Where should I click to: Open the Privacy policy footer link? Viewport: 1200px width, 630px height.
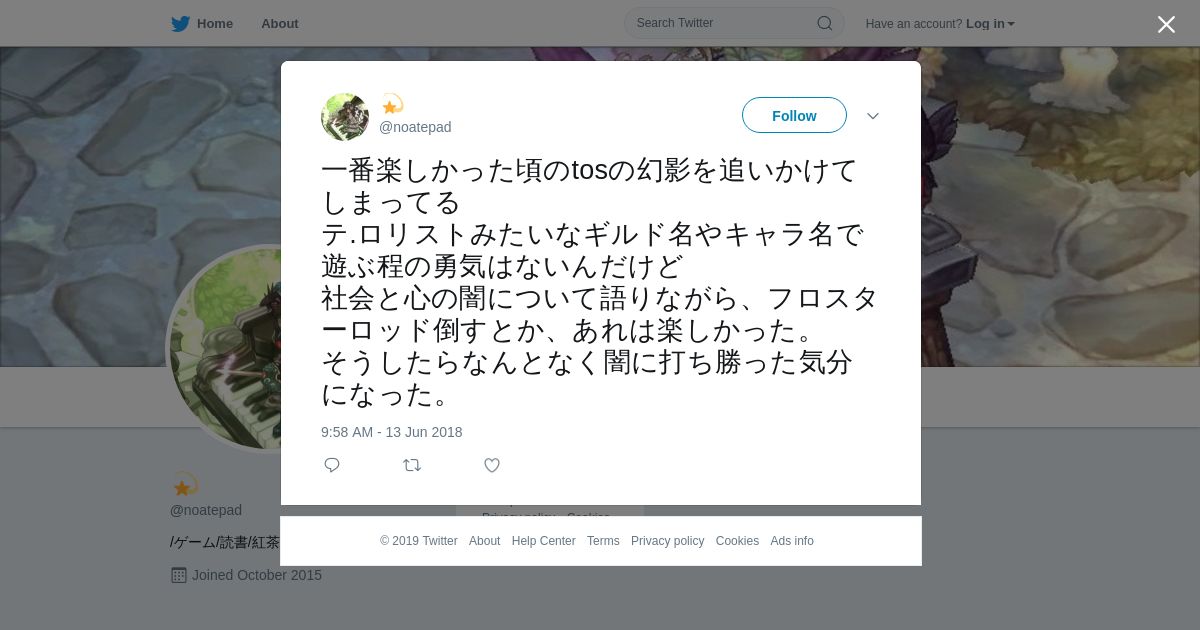pyautogui.click(x=667, y=541)
